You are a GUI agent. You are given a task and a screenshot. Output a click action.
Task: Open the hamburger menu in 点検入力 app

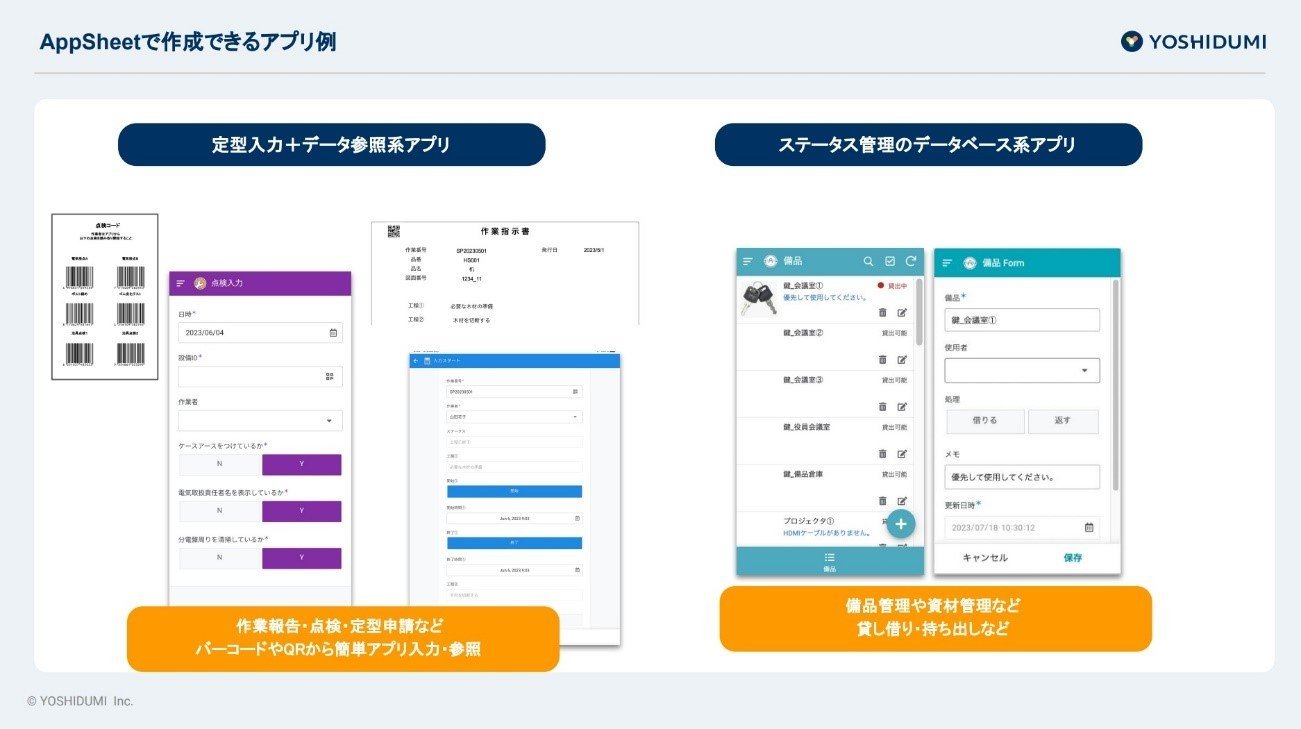pos(181,283)
